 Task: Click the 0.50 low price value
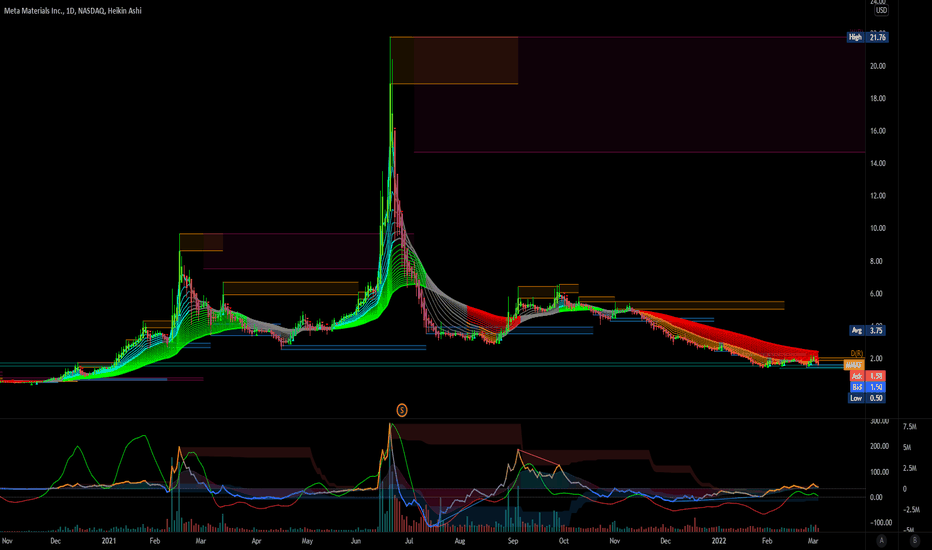pyautogui.click(x=876, y=398)
